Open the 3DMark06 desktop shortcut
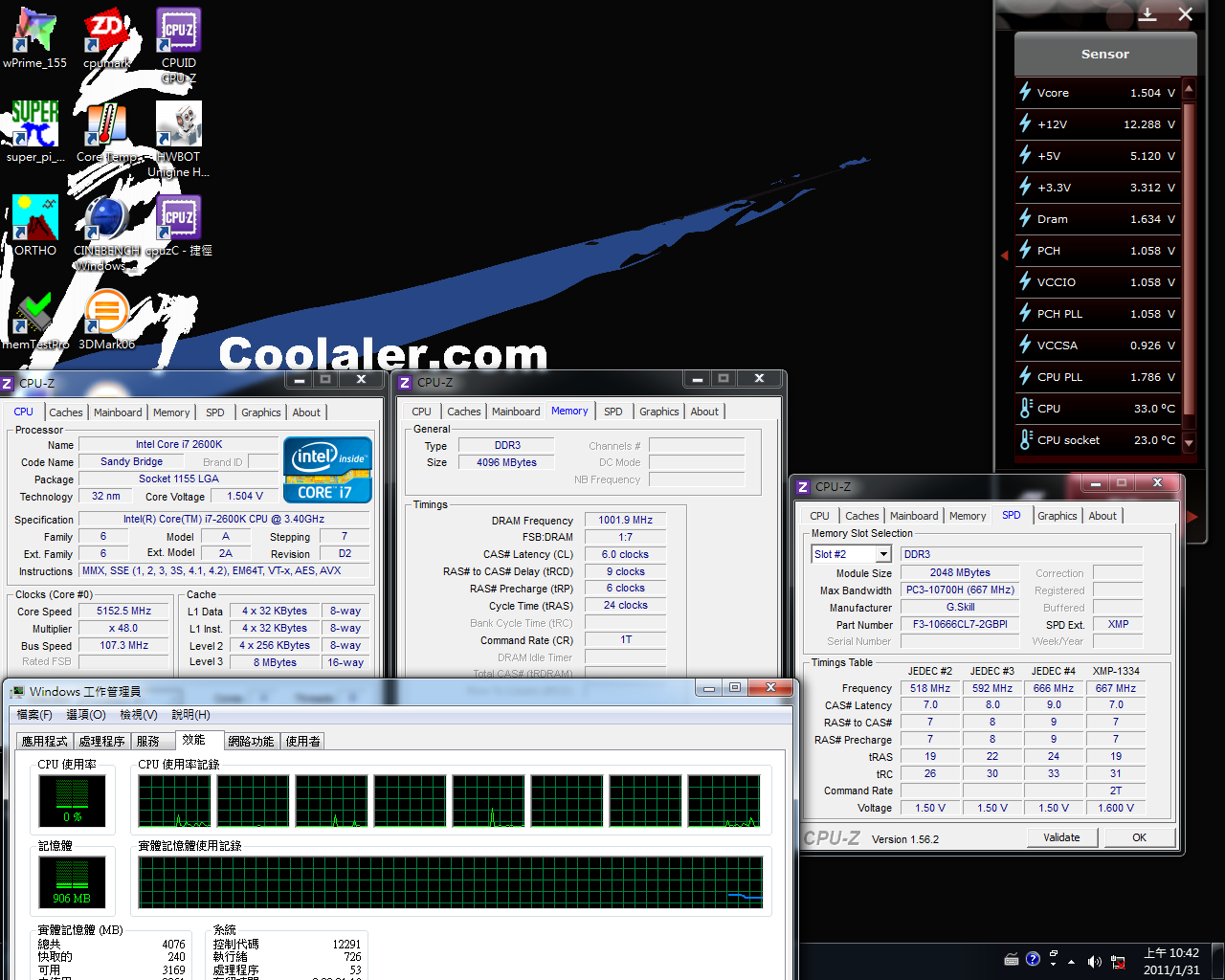The width and height of the screenshot is (1225, 980). coord(106,320)
